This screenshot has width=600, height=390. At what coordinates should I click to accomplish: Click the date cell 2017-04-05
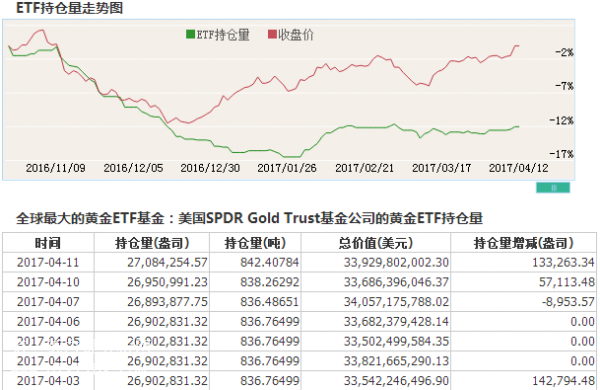48,341
